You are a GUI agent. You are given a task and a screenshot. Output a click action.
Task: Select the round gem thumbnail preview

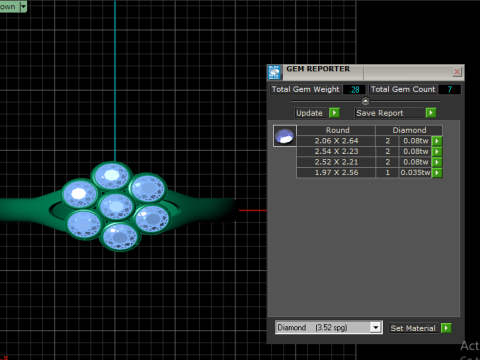tap(285, 136)
